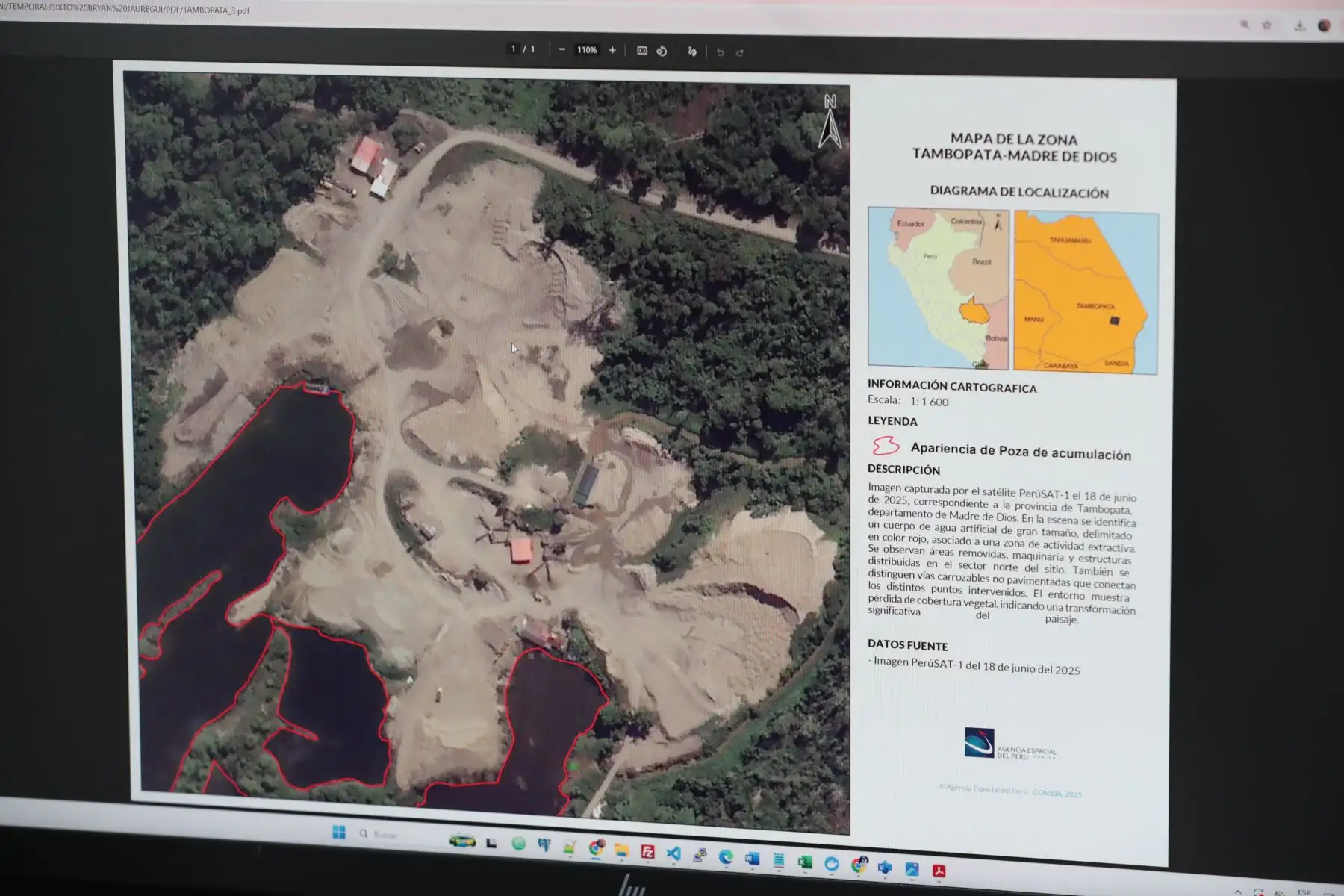Click the address bar showing TAMBOPATA_3.pdf
The width and height of the screenshot is (1344, 896).
click(127, 10)
